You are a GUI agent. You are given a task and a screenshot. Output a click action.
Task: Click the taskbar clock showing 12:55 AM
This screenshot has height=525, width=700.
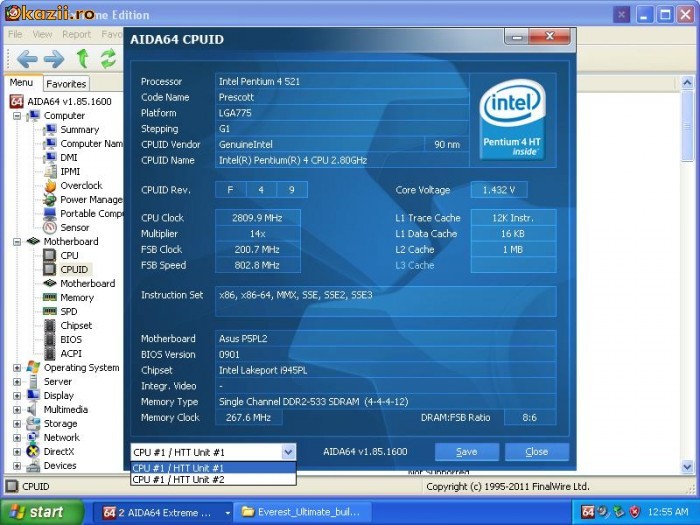pyautogui.click(x=668, y=512)
